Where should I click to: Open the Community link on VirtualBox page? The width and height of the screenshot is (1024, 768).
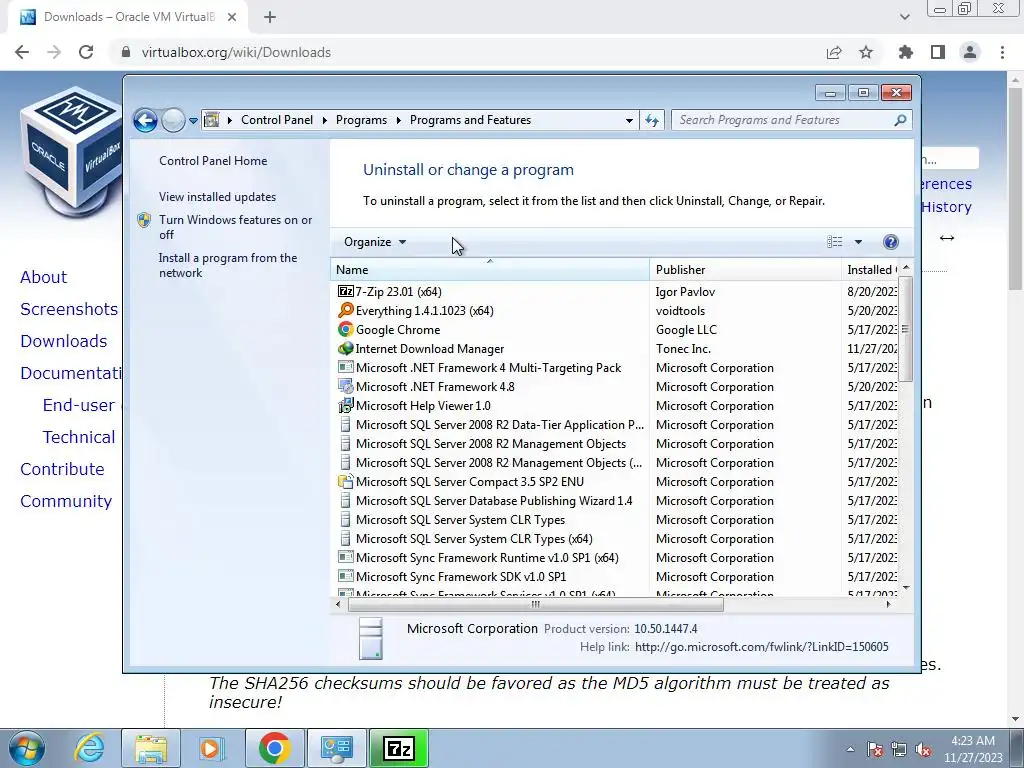click(x=66, y=501)
